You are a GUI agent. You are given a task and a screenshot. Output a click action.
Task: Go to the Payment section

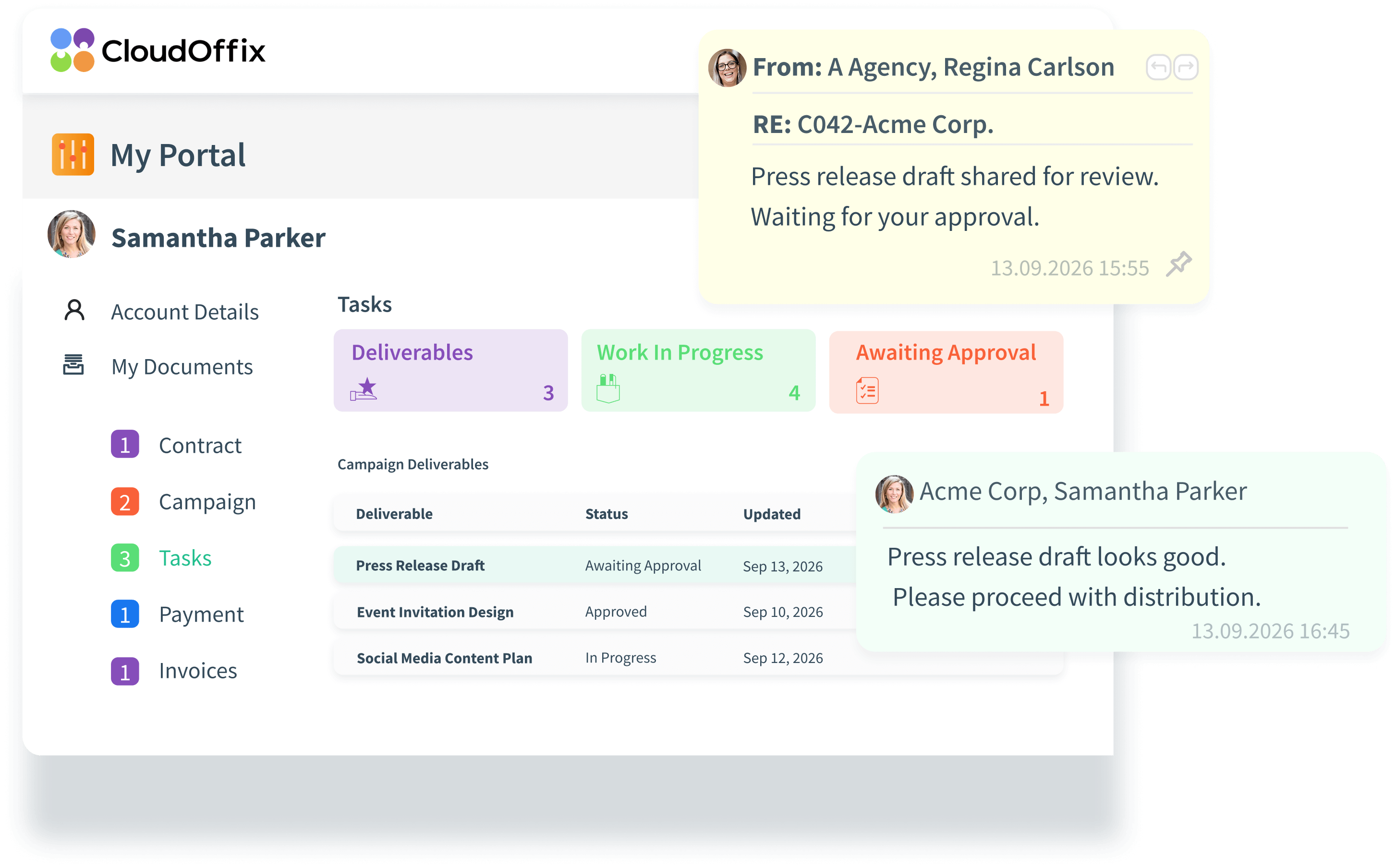point(201,614)
